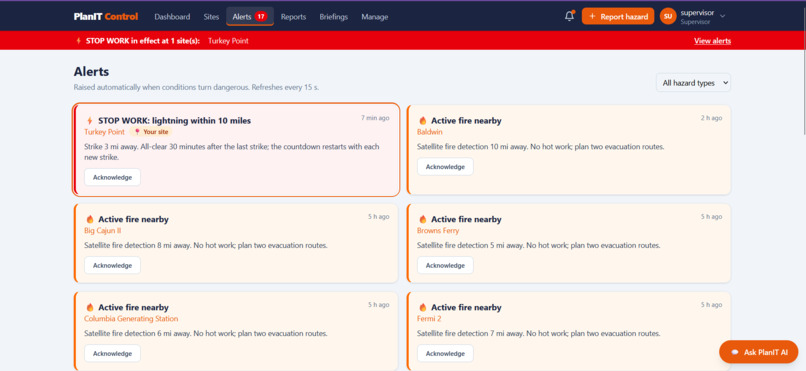Click the Report hazard button

coord(618,16)
